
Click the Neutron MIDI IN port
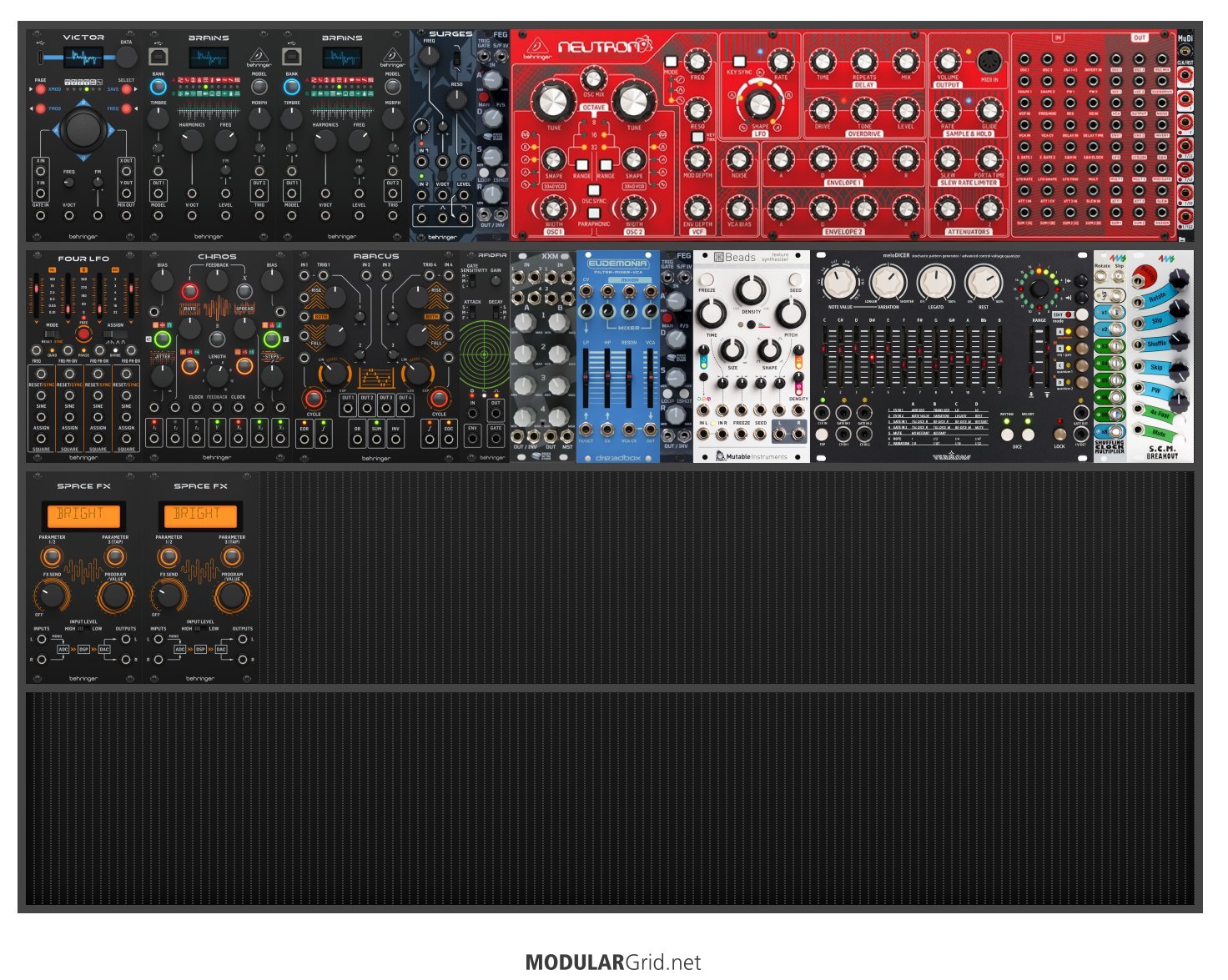pos(989,62)
